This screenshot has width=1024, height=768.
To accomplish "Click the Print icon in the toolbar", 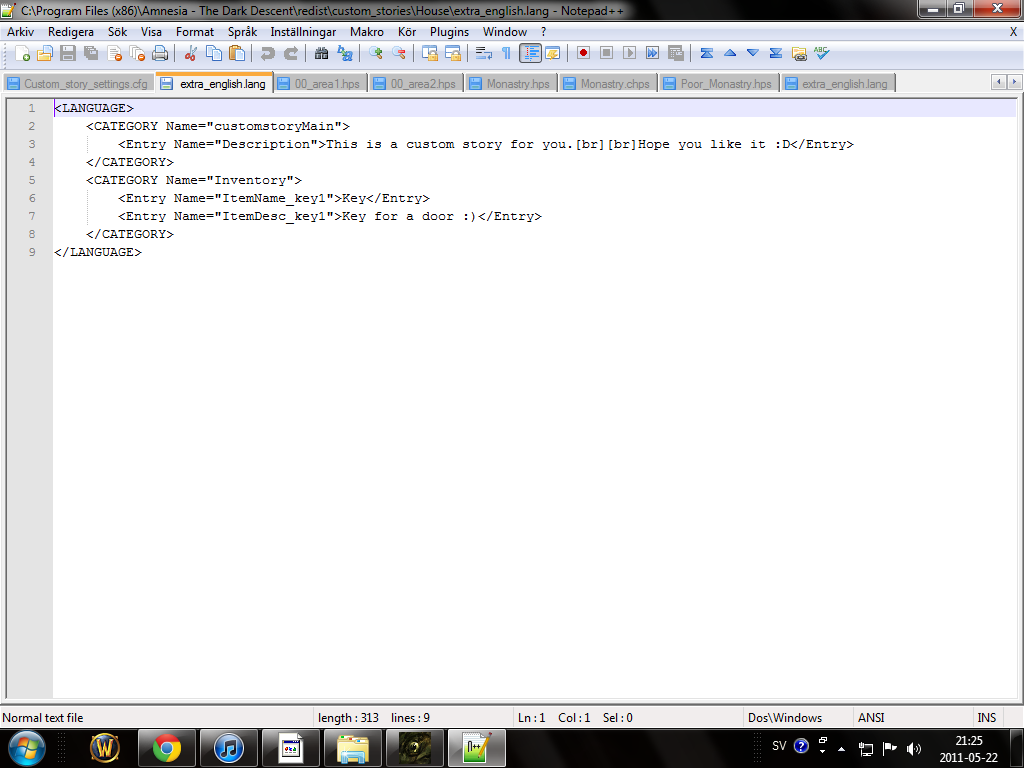I will 160,53.
